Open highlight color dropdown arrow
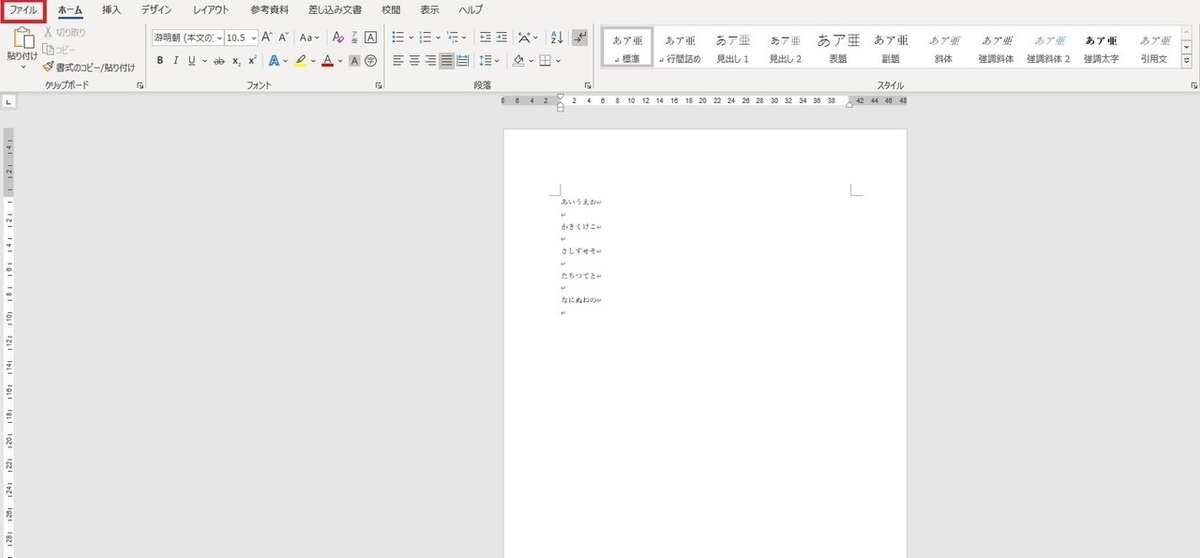This screenshot has height=558, width=1200. tap(312, 60)
